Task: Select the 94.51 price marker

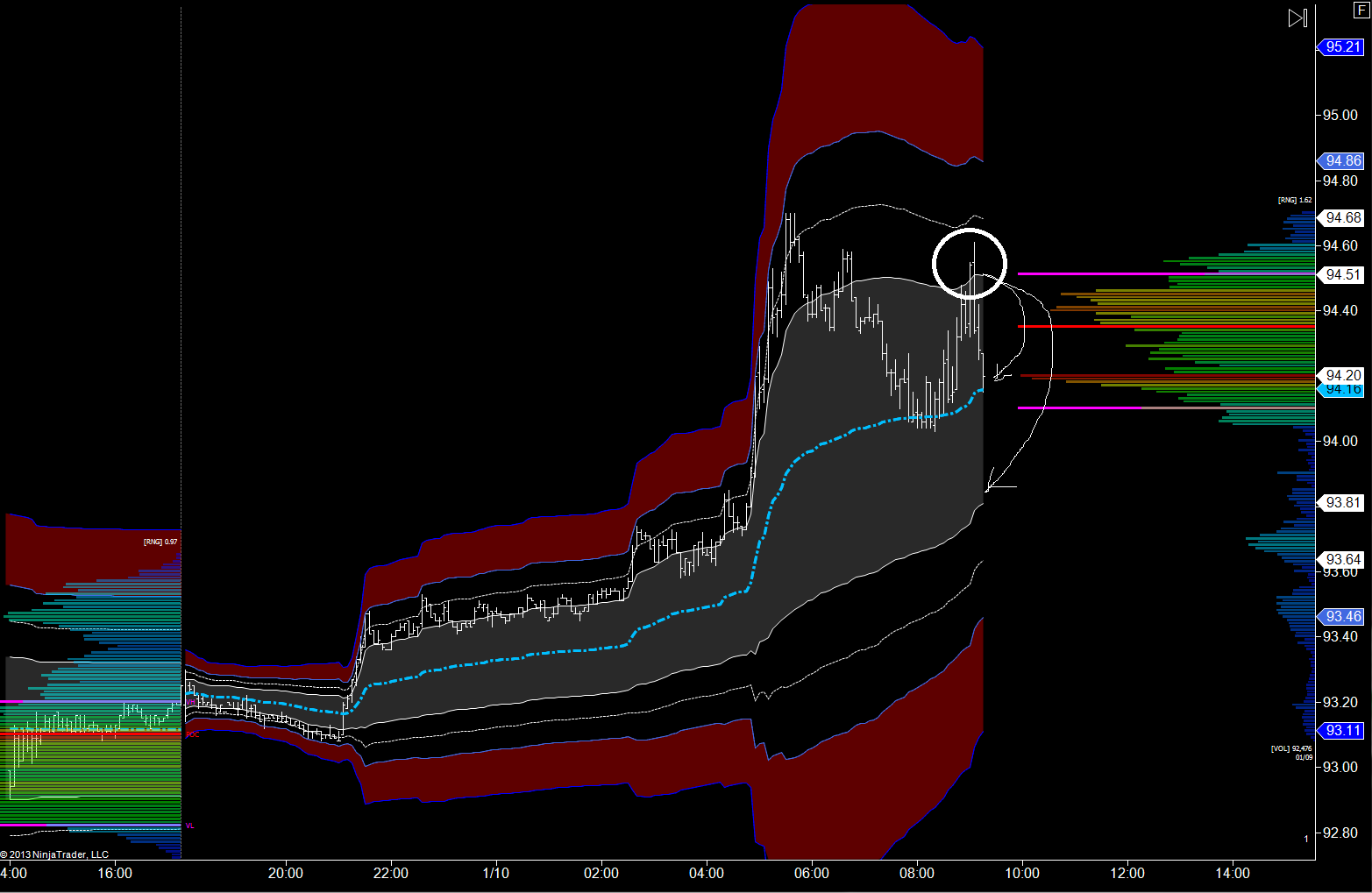Action: click(1341, 274)
